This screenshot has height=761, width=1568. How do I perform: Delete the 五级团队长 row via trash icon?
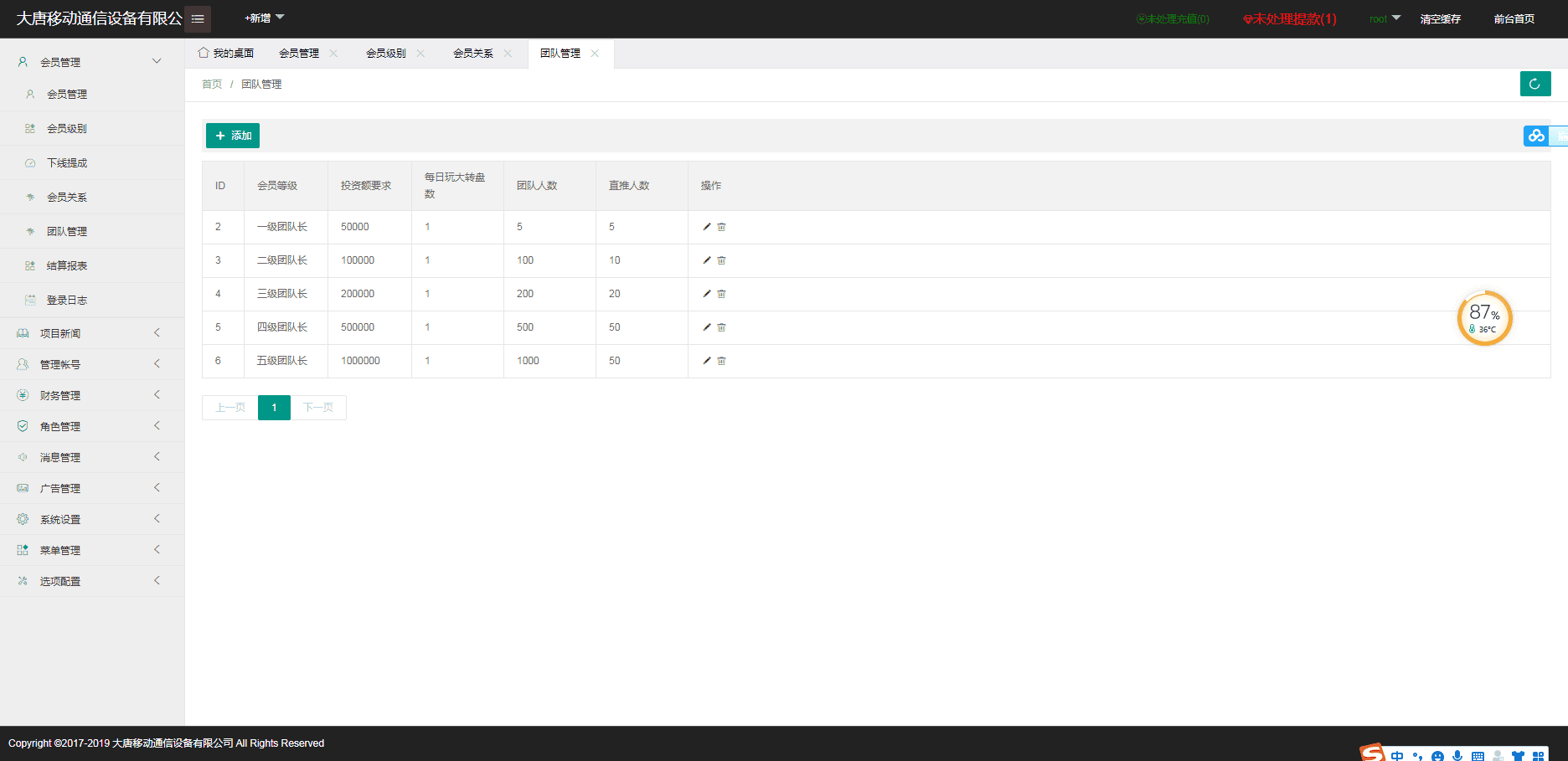(x=721, y=361)
